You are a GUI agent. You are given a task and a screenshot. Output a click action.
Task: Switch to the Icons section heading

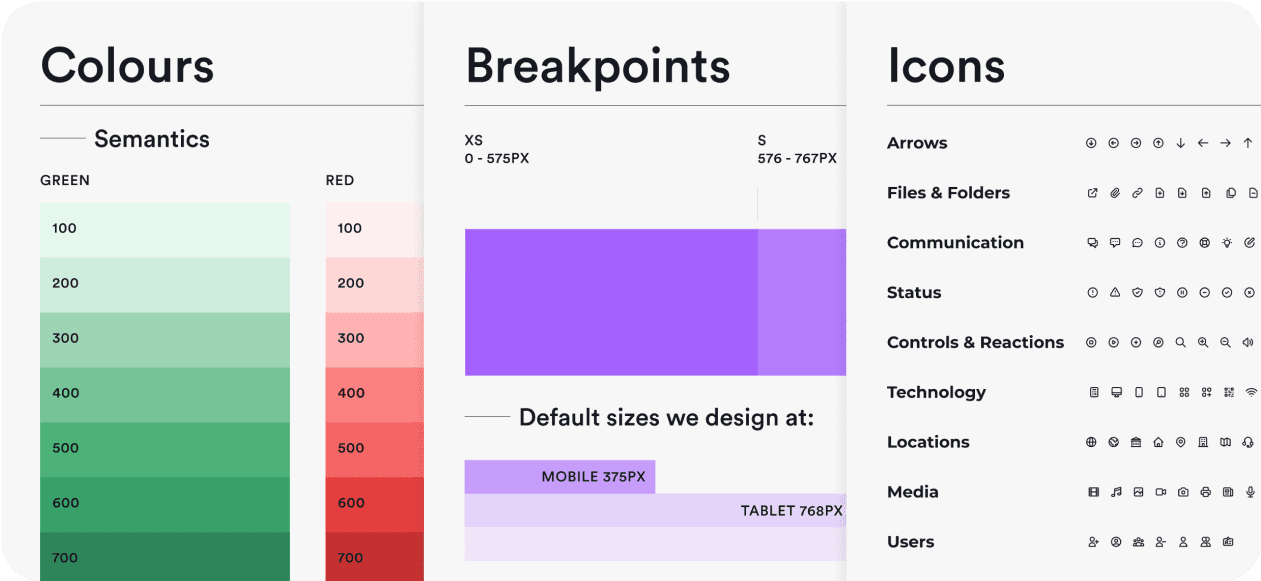pyautogui.click(x=946, y=66)
